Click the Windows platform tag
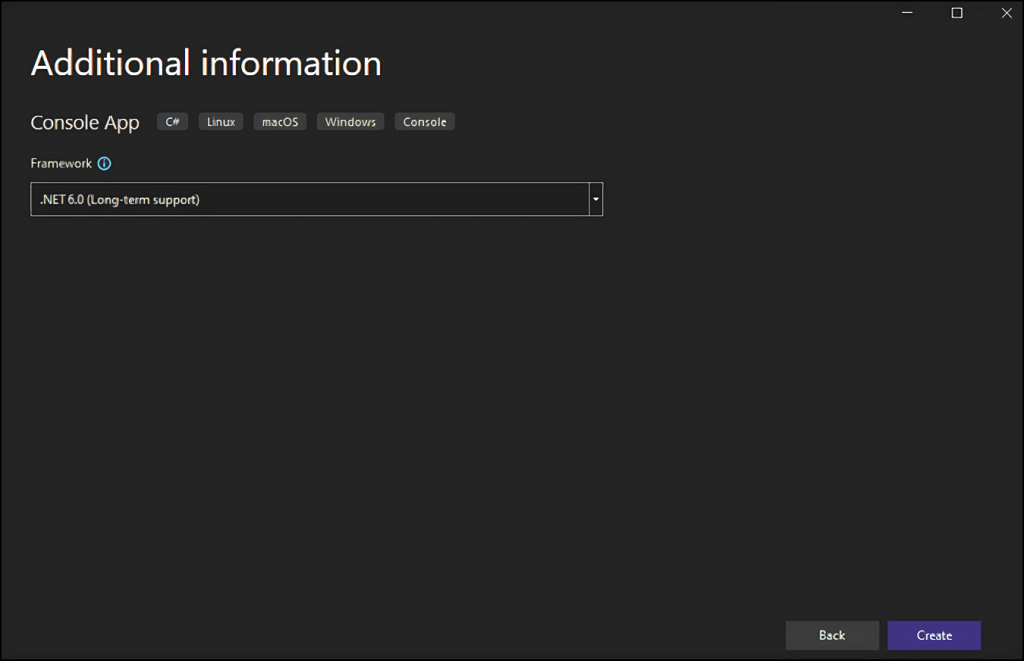Image resolution: width=1024 pixels, height=661 pixels. coord(350,121)
